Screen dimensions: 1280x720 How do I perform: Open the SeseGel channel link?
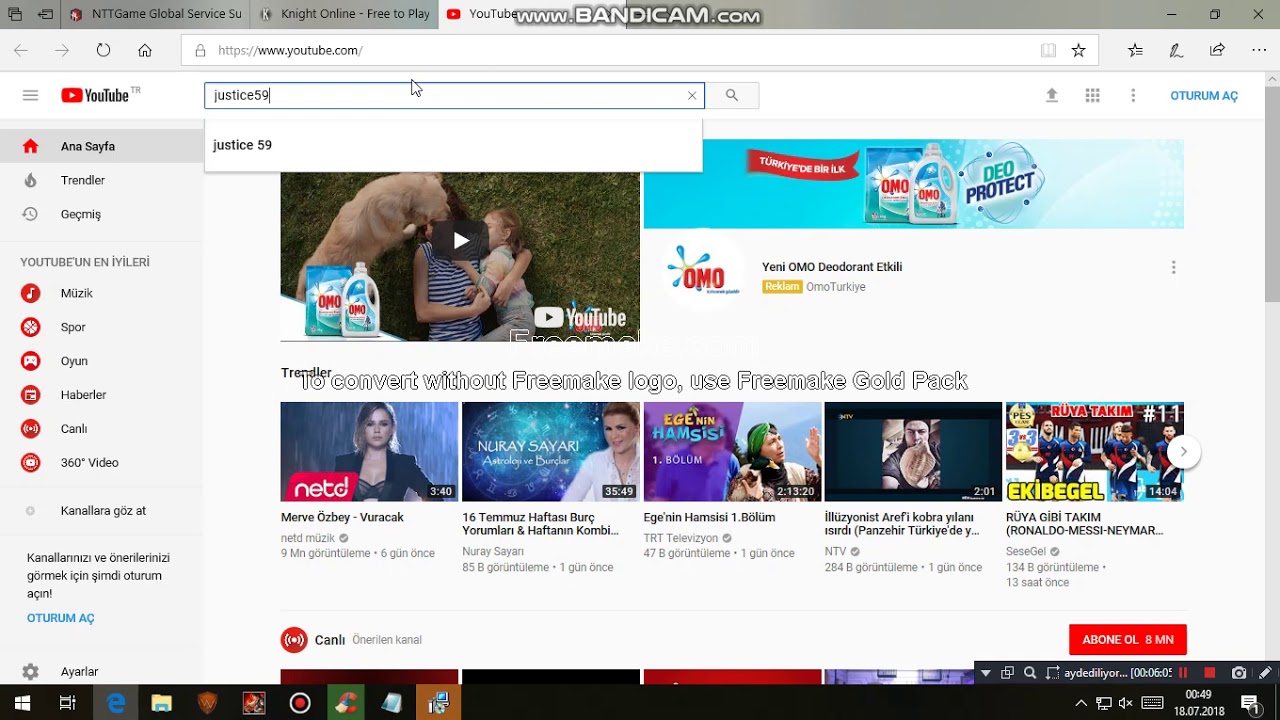pos(1026,552)
